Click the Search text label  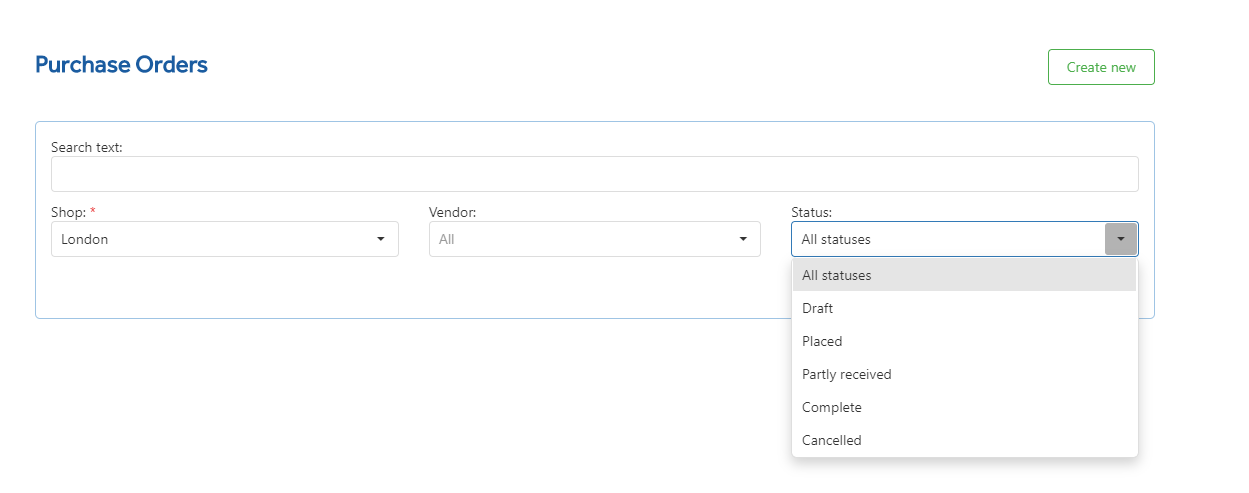pos(86,147)
